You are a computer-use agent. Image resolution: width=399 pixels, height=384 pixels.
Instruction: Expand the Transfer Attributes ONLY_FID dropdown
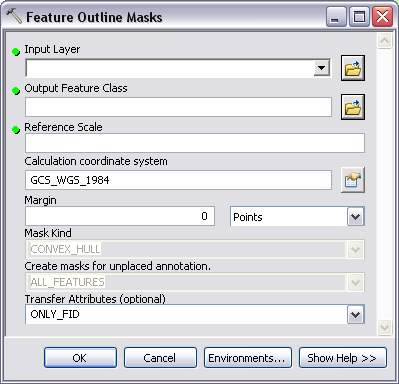tap(355, 315)
